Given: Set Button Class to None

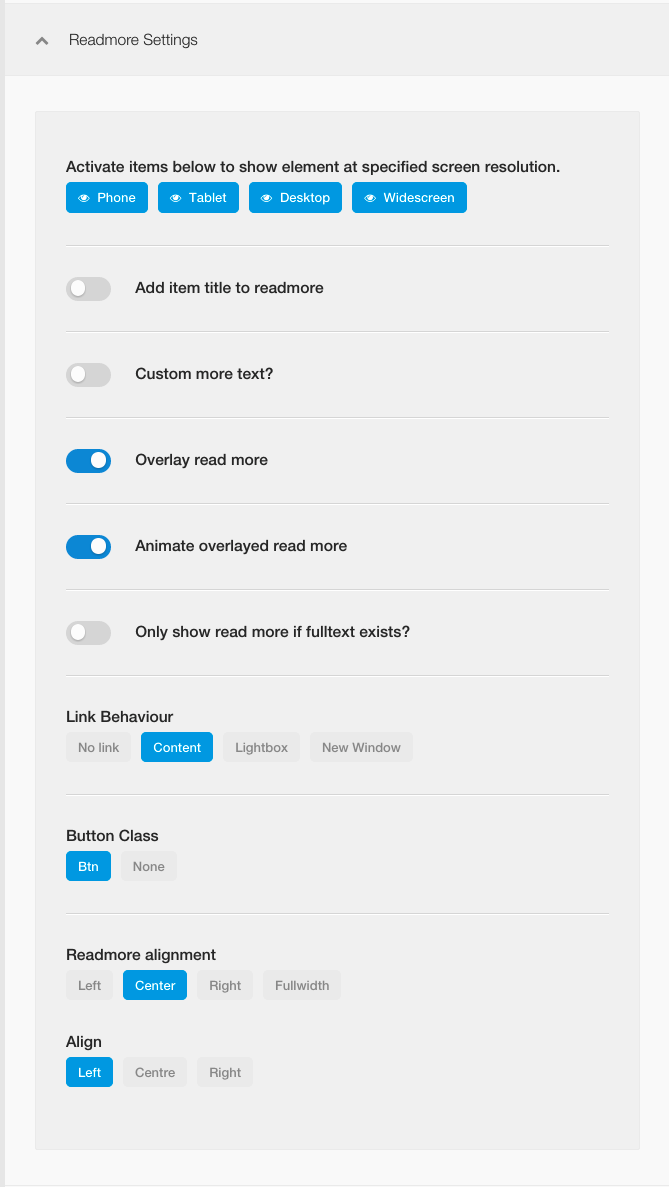Looking at the screenshot, I should click(148, 866).
